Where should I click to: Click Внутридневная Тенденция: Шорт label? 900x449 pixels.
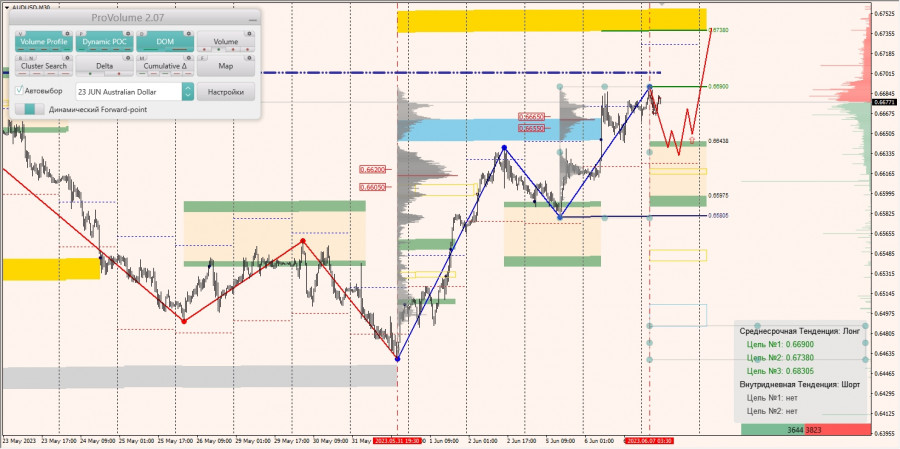[x=800, y=384]
